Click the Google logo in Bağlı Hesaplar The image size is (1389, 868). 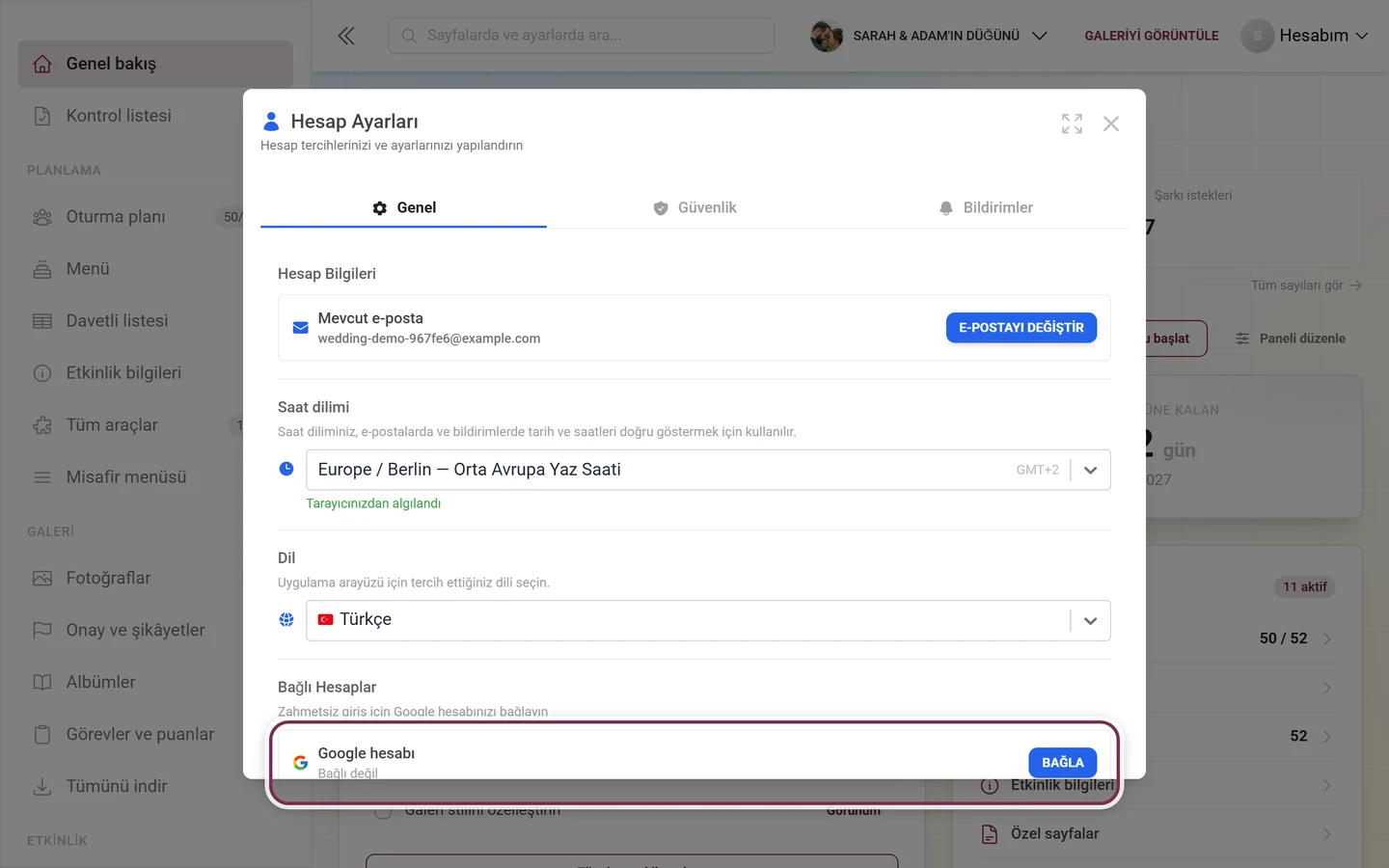pos(300,763)
